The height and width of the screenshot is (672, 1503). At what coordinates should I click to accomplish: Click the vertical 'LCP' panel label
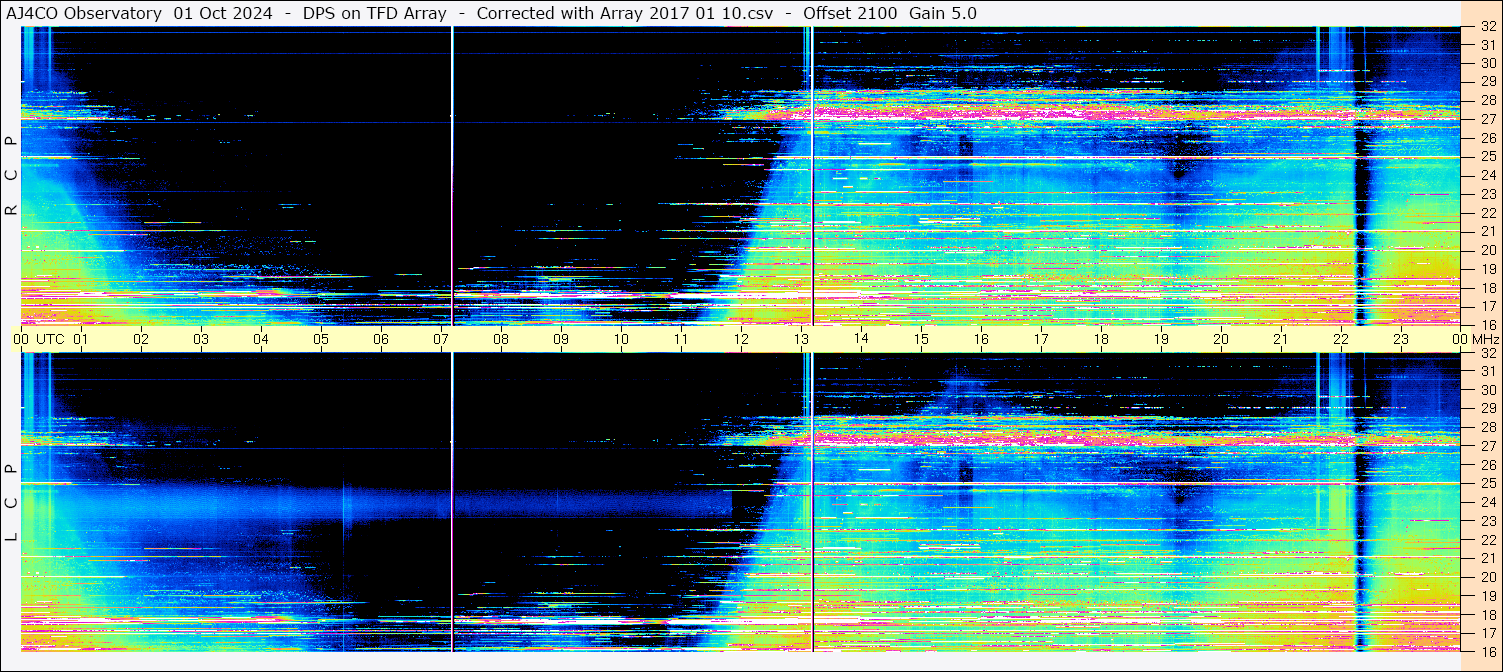tap(11, 502)
